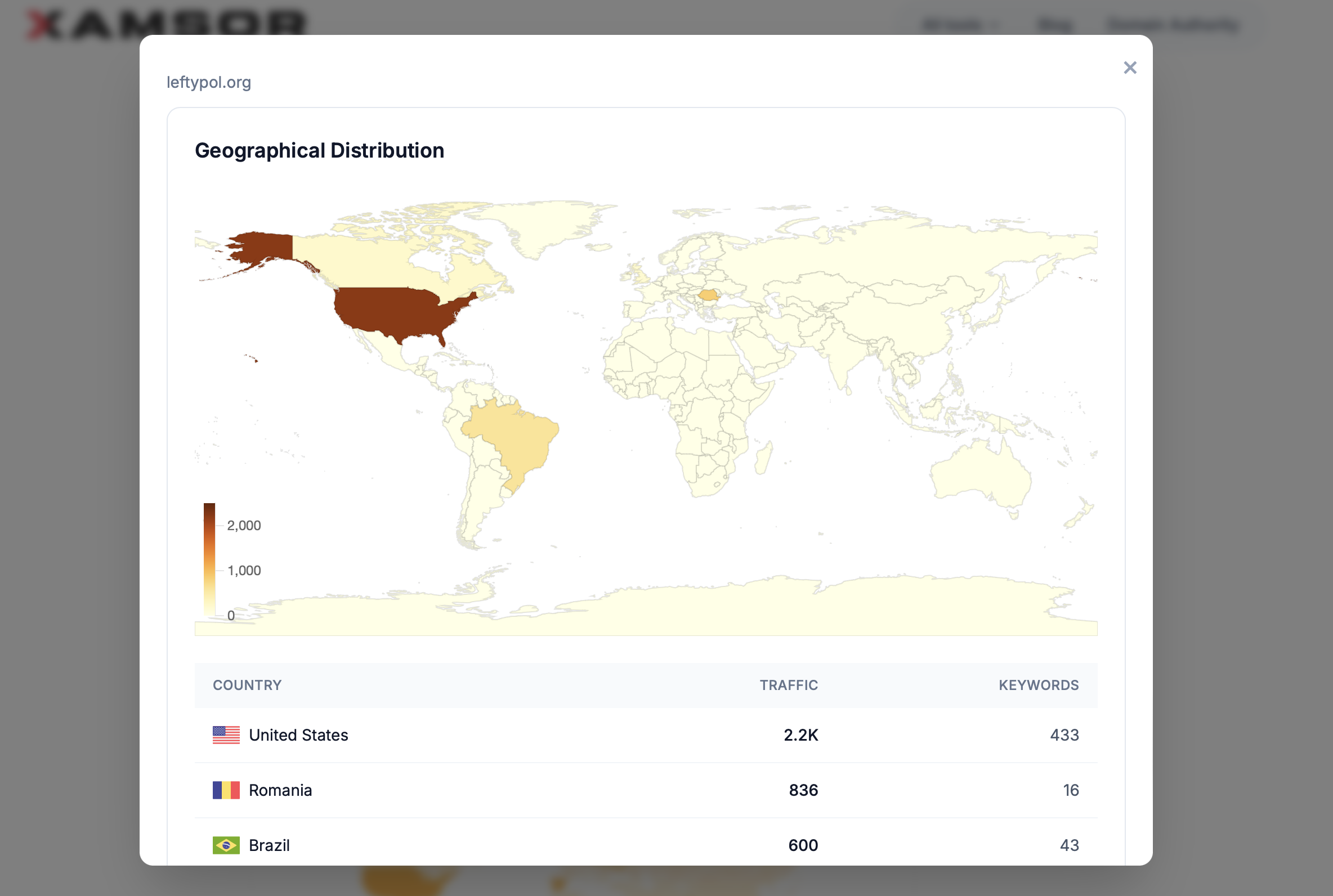
Task: Sort by the Traffic column header
Action: click(x=789, y=685)
